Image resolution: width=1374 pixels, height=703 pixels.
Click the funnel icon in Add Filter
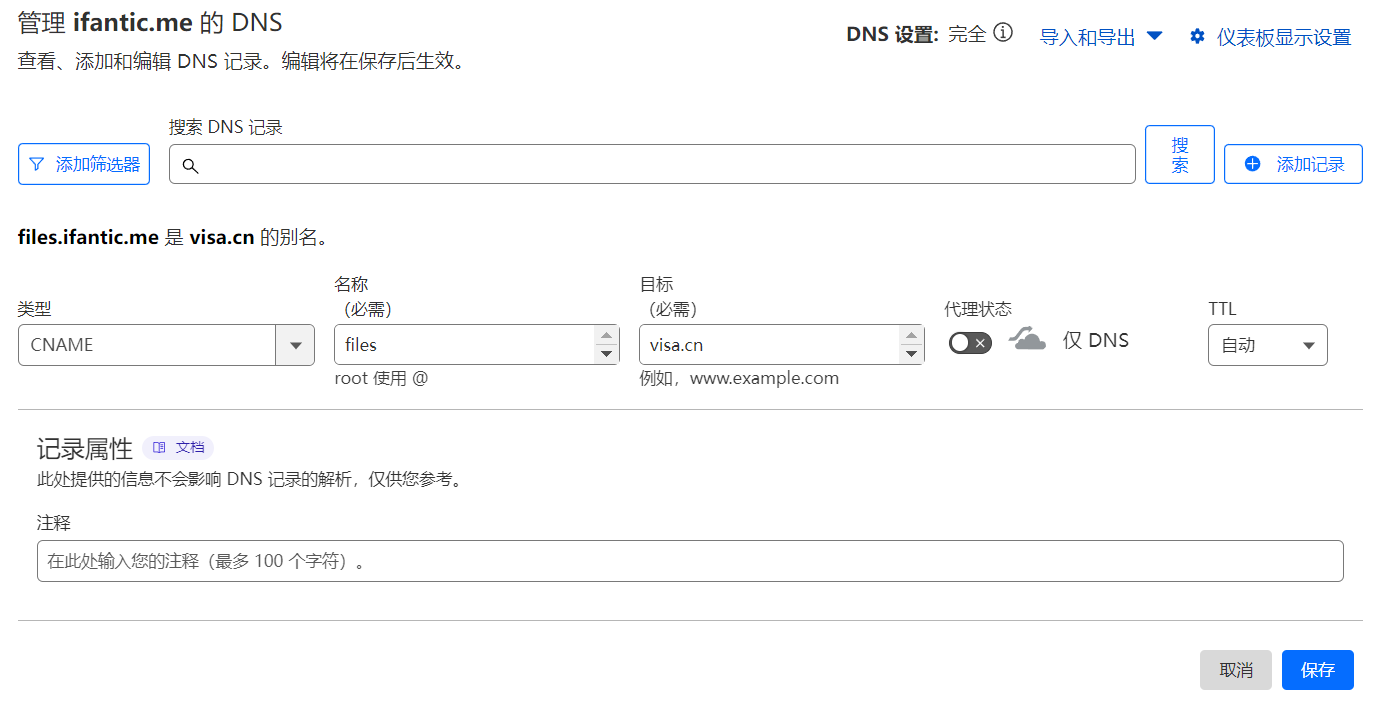click(x=37, y=164)
